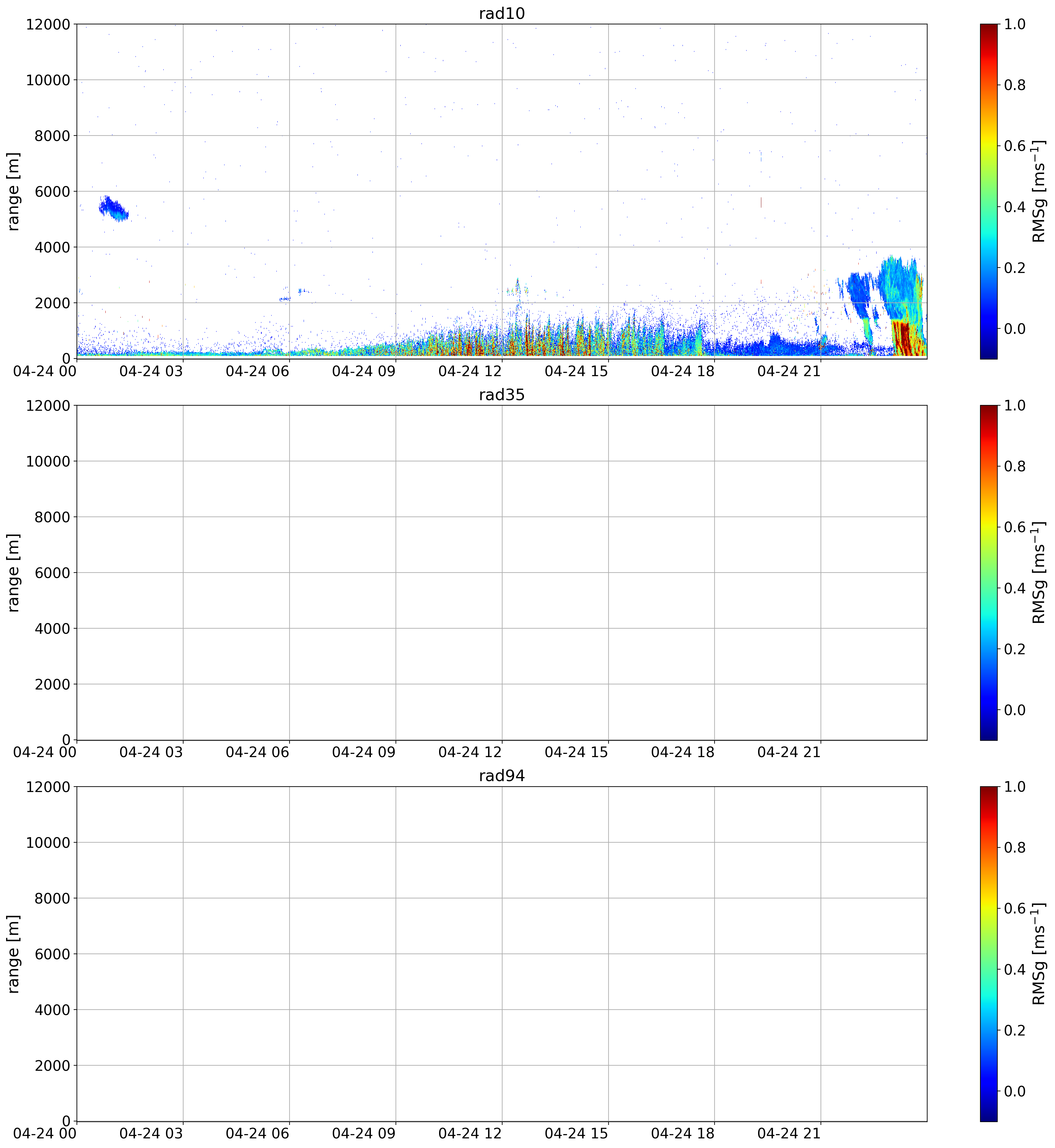Click the "04-24 03" tick label under rad94
Viewport: 1055px width, 1148px height.
click(151, 1134)
